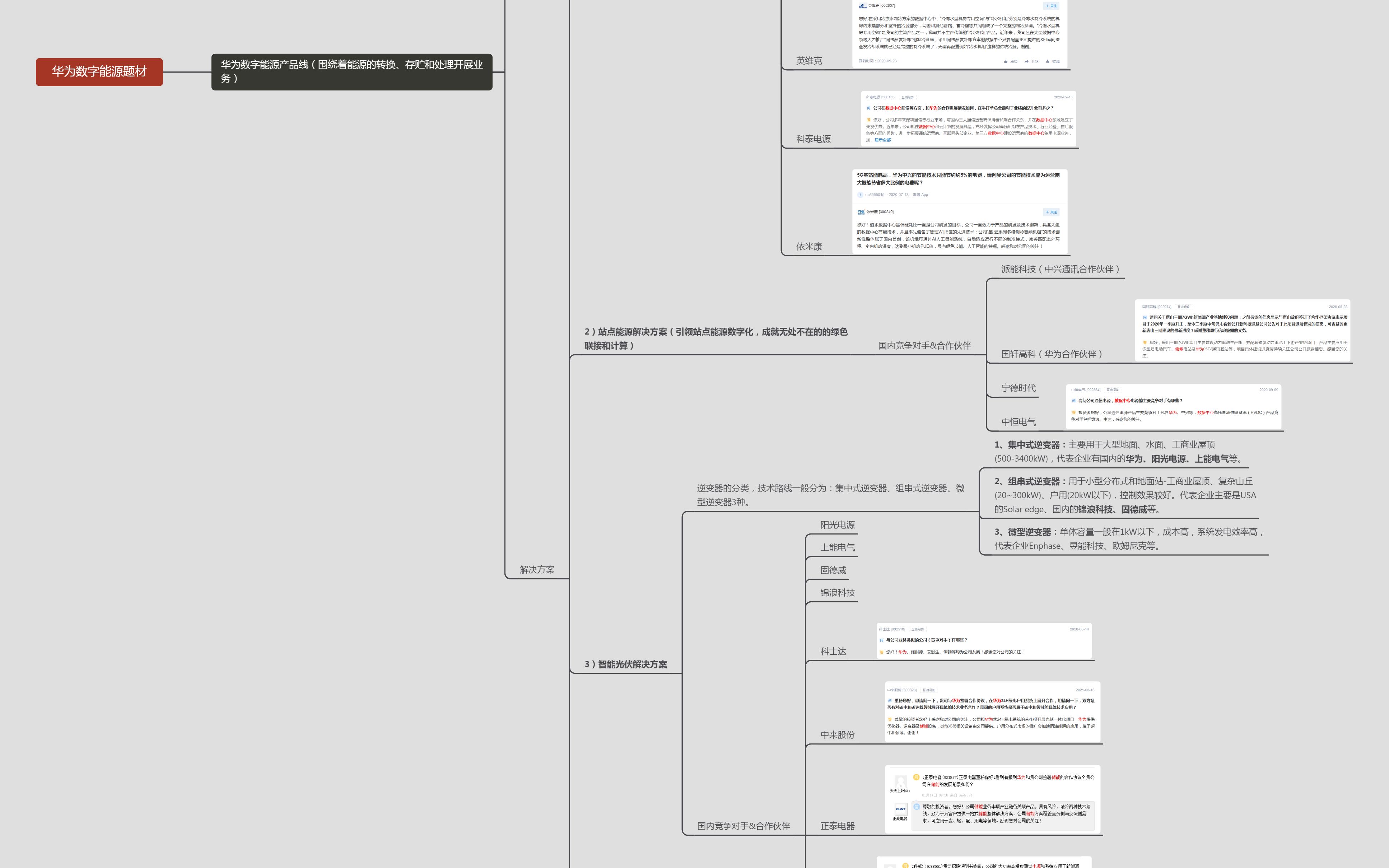The height and width of the screenshot is (868, 1389).
Task: Click the 宁德时代 node
Action: point(1018,388)
